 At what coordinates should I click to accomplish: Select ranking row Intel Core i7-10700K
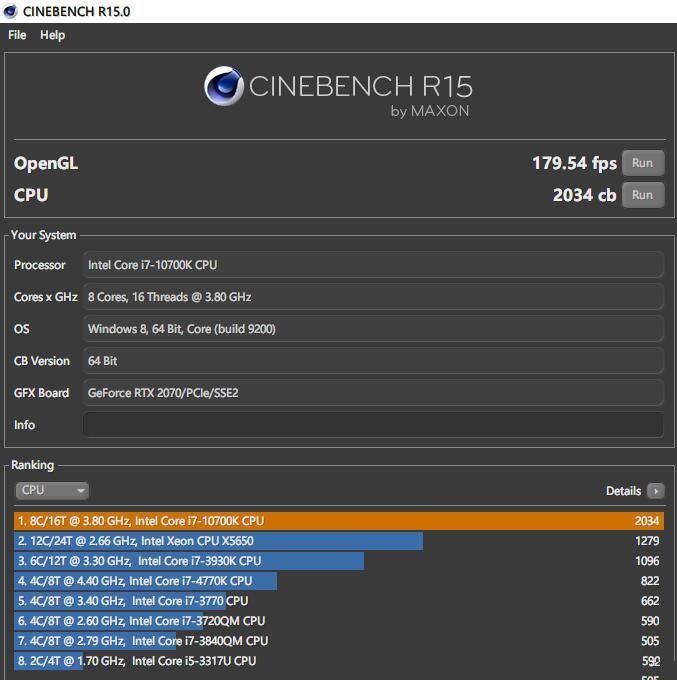tap(339, 521)
